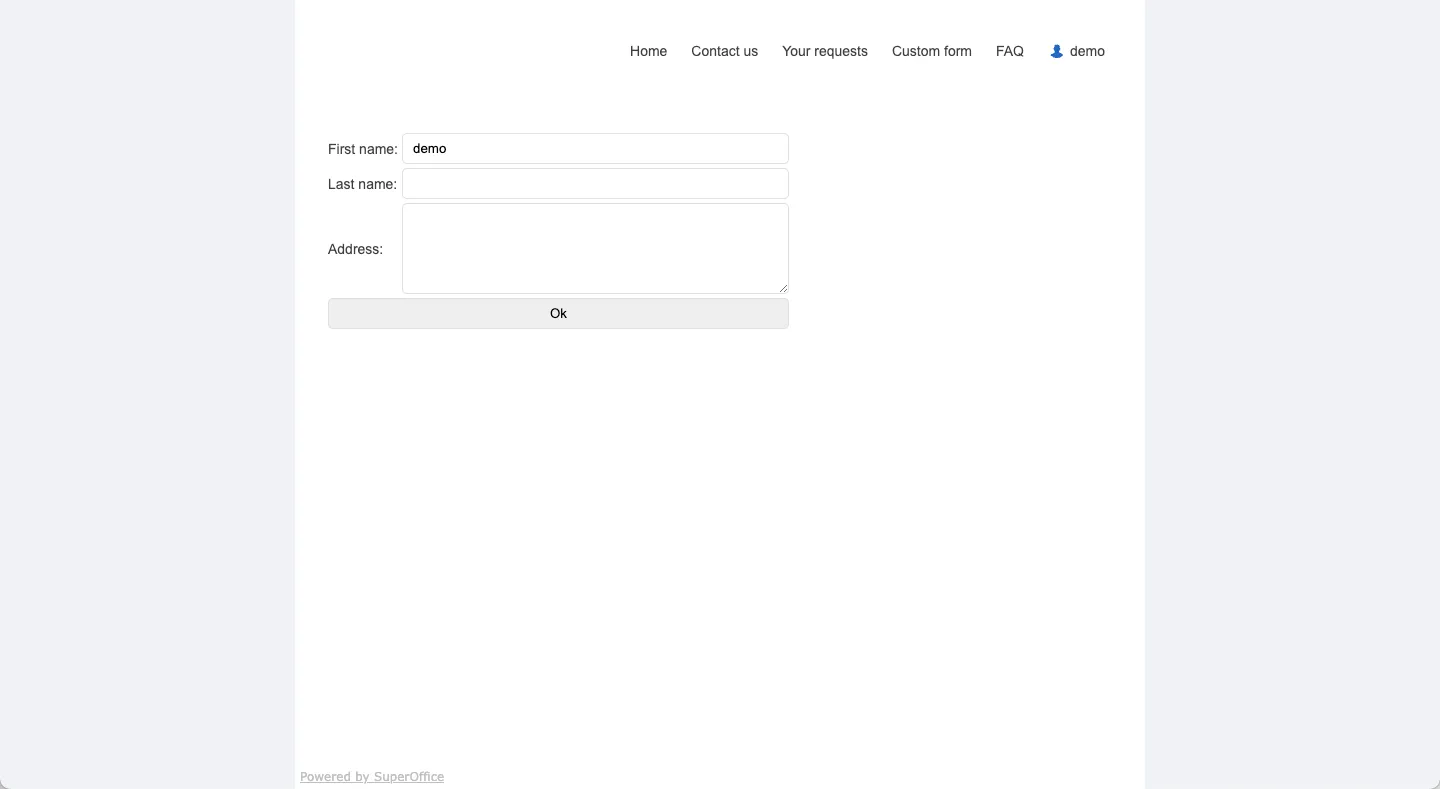Click the gray margin right of the page
Viewport: 1440px width, 789px height.
[x=1292, y=400]
